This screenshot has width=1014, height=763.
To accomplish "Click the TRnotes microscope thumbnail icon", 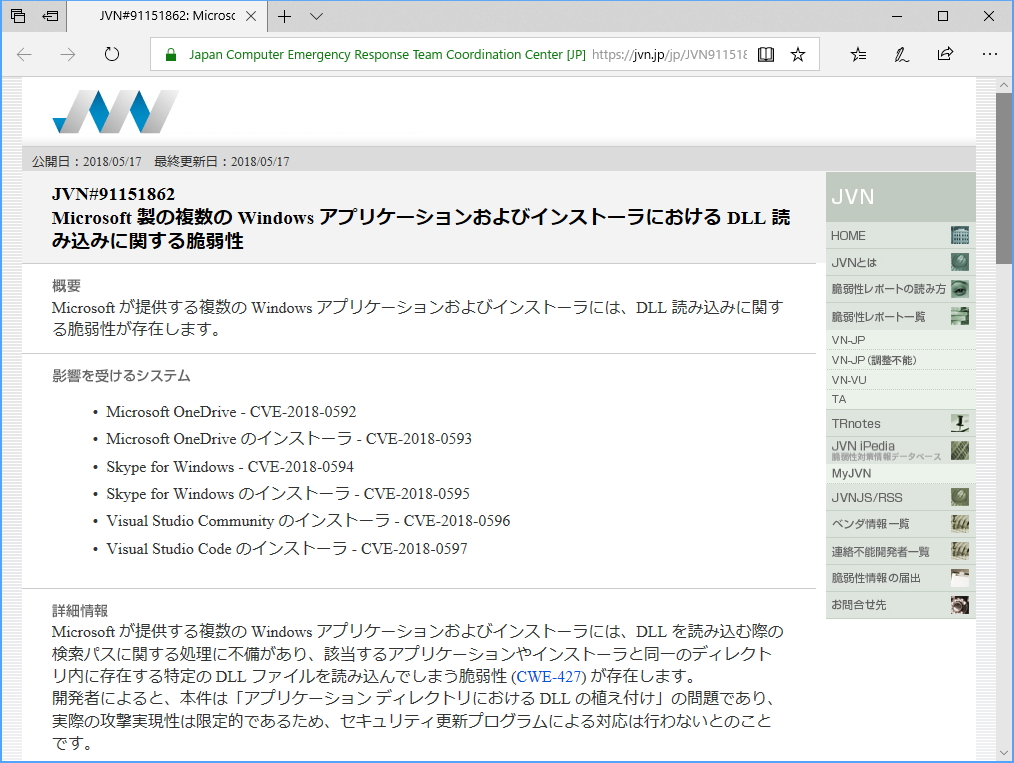I will tap(960, 424).
